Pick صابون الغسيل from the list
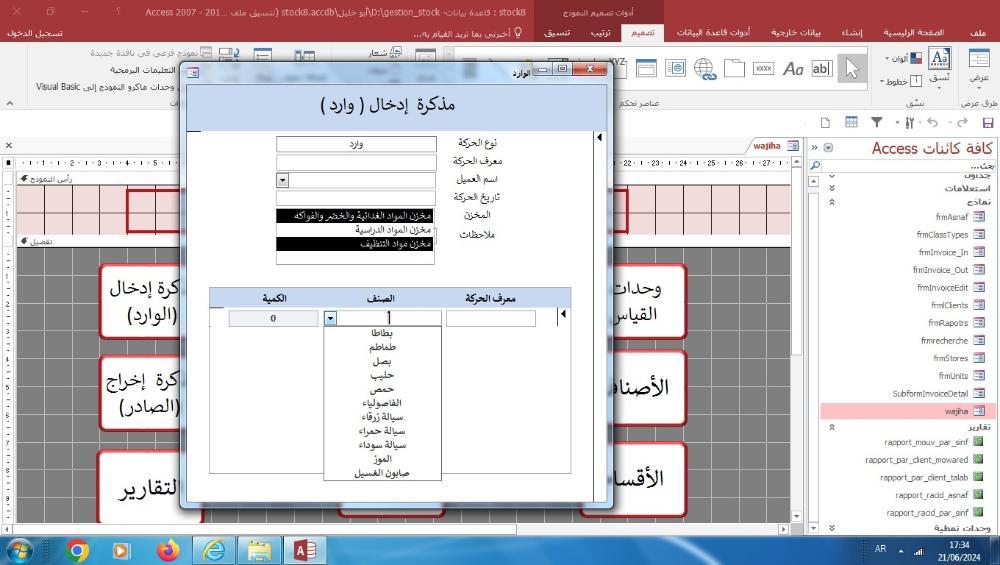Viewport: 1000px width, 565px height. coord(381,473)
